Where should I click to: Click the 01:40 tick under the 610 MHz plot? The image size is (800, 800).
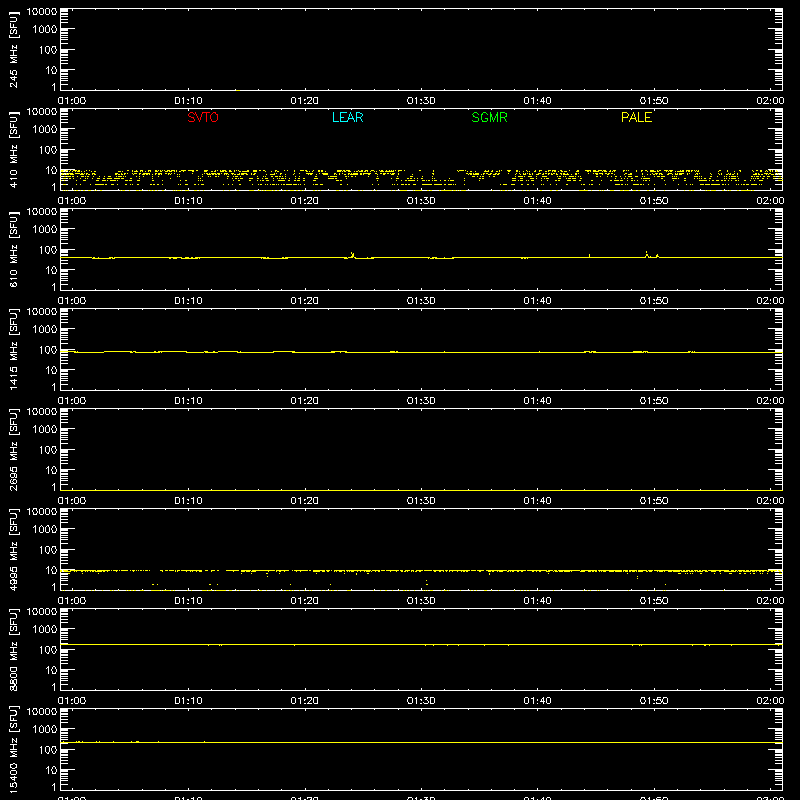coord(537,301)
